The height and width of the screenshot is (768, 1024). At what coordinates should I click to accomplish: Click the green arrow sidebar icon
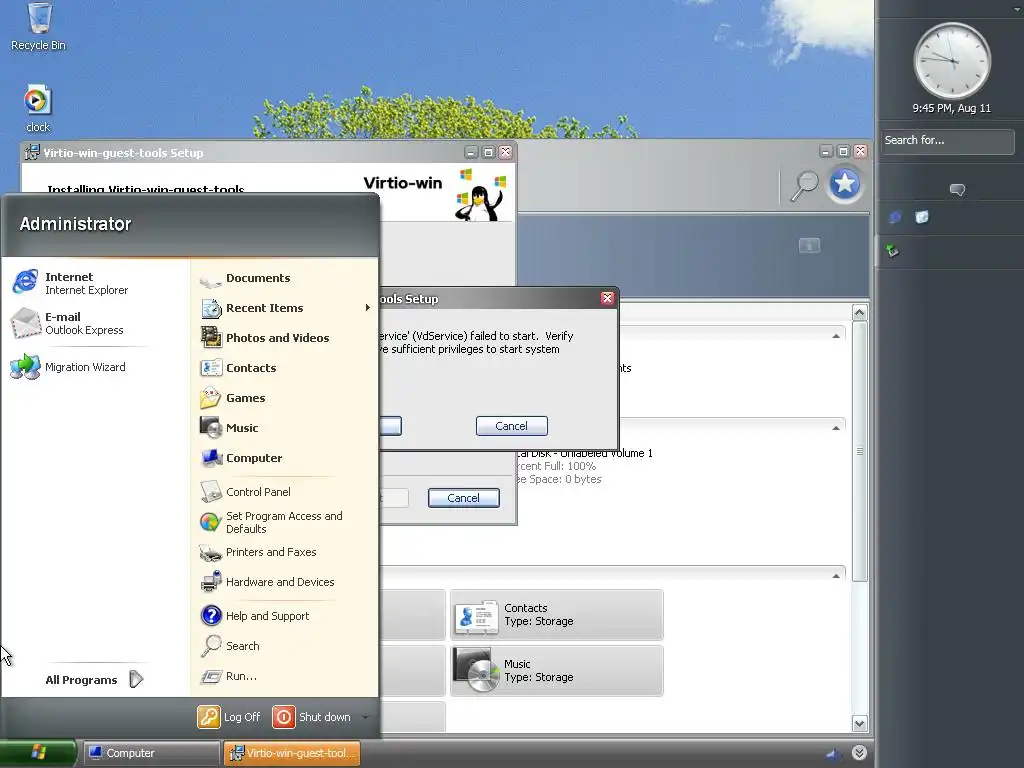tap(892, 250)
